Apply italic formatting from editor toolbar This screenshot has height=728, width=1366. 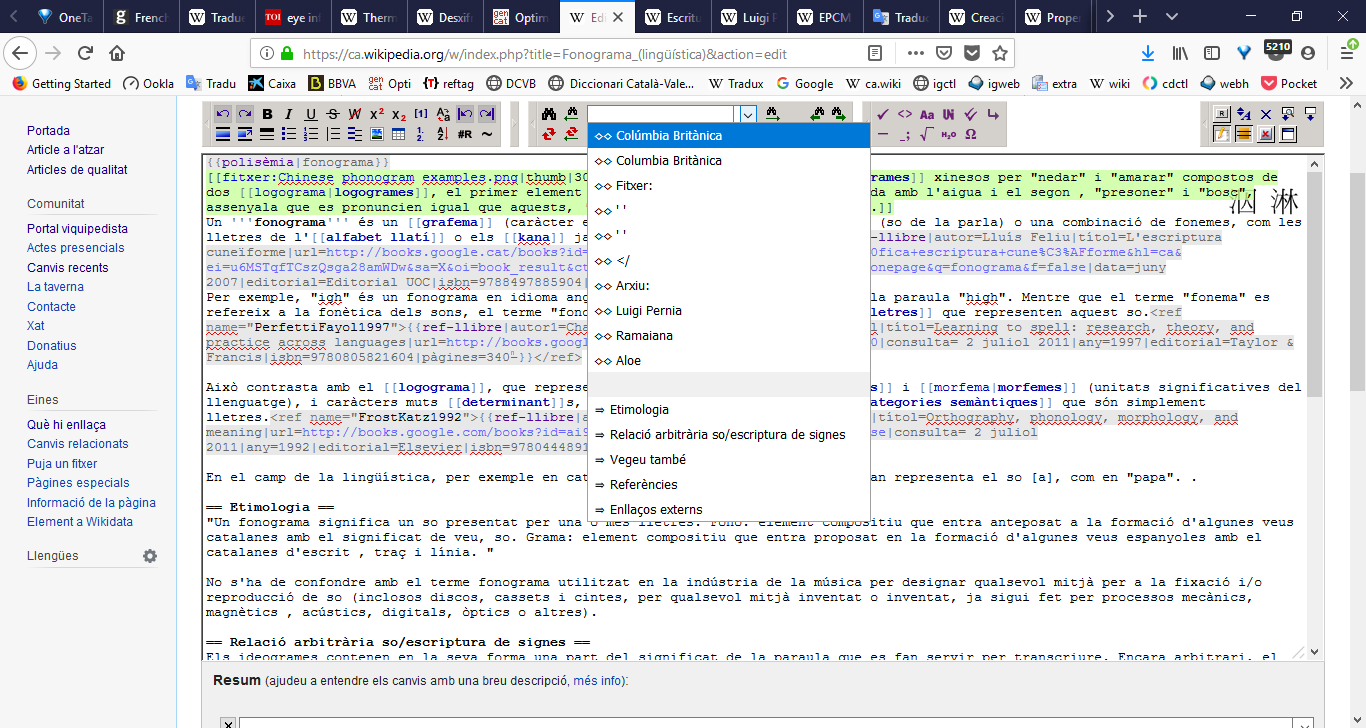289,114
